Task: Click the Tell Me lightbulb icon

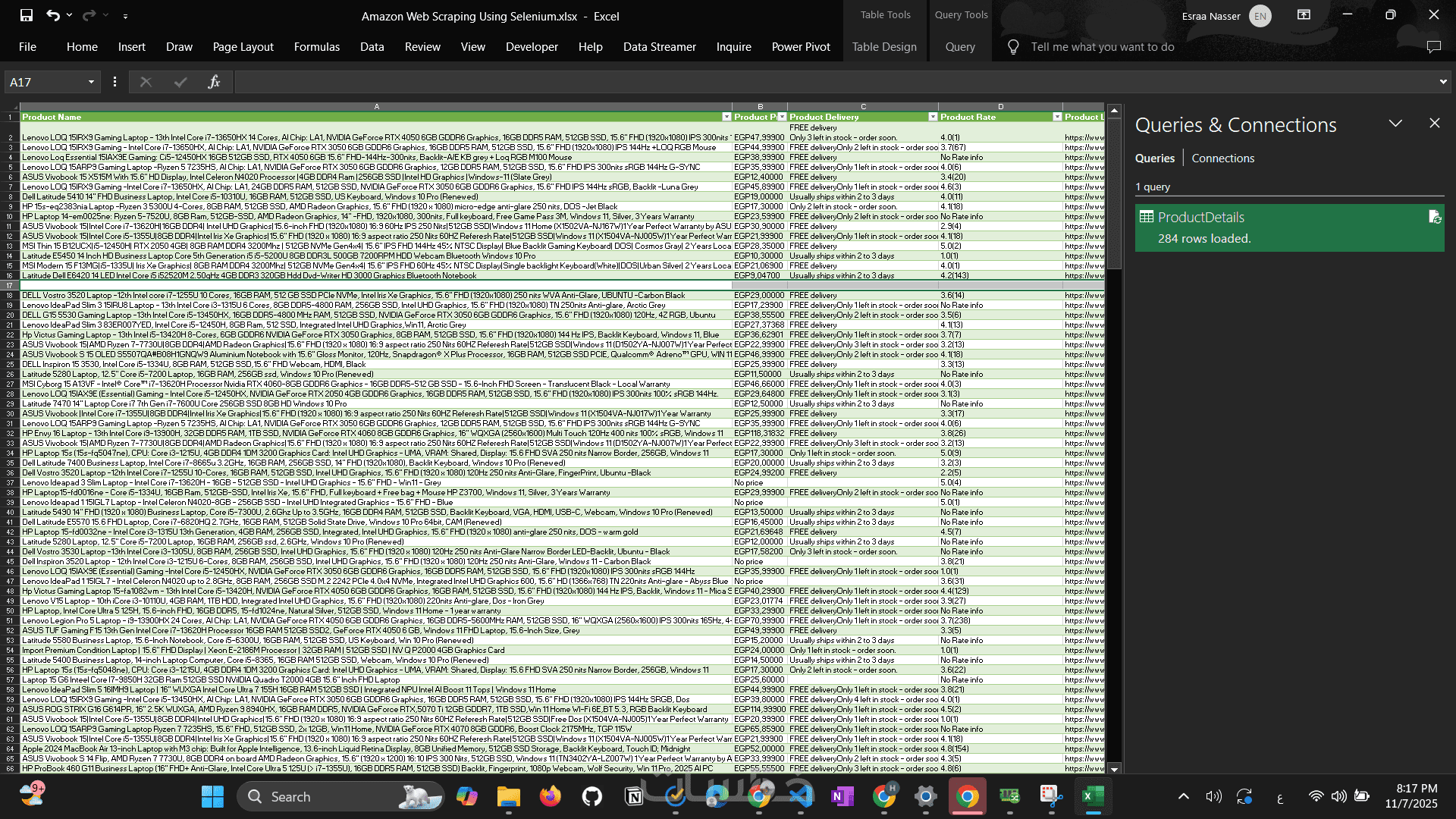Action: pyautogui.click(x=1013, y=47)
